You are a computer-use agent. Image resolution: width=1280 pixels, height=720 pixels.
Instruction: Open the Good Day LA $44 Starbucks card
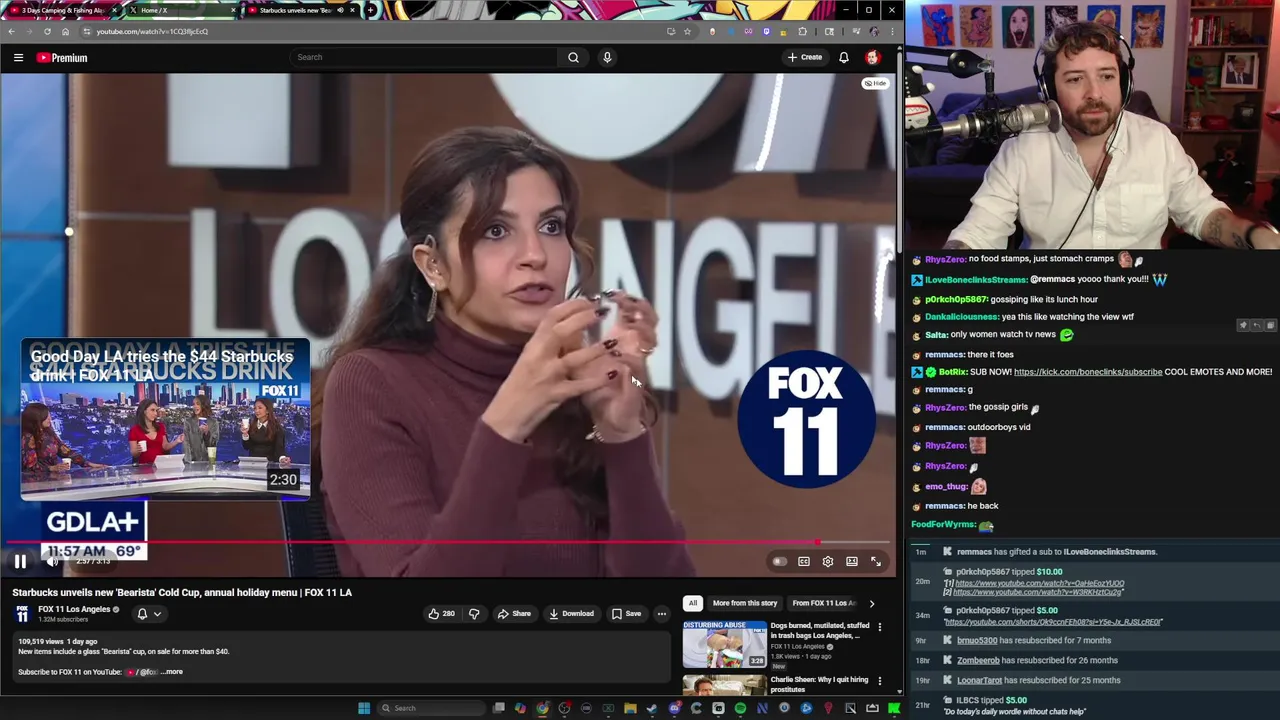coord(166,419)
